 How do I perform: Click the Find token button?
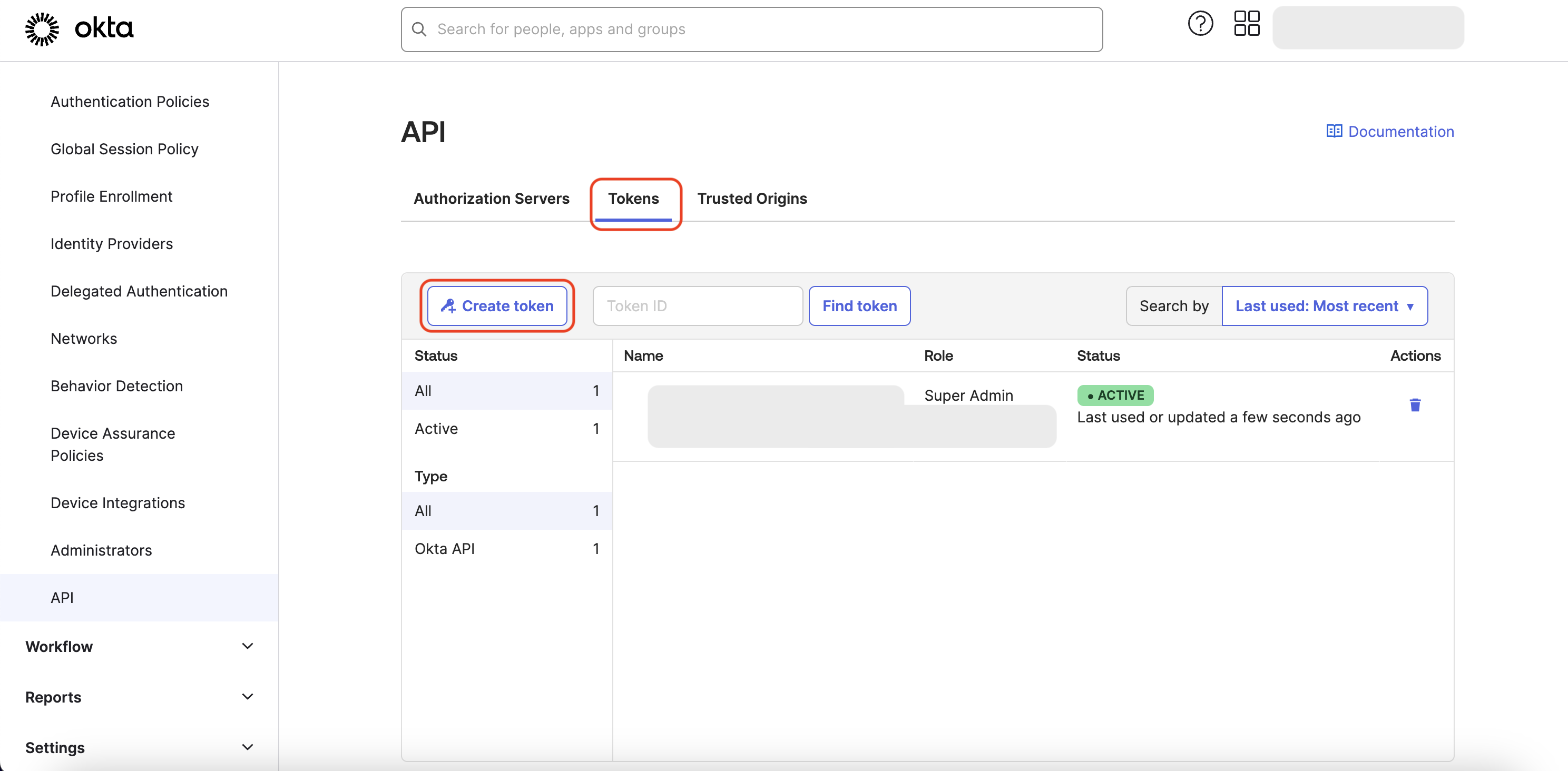[859, 306]
